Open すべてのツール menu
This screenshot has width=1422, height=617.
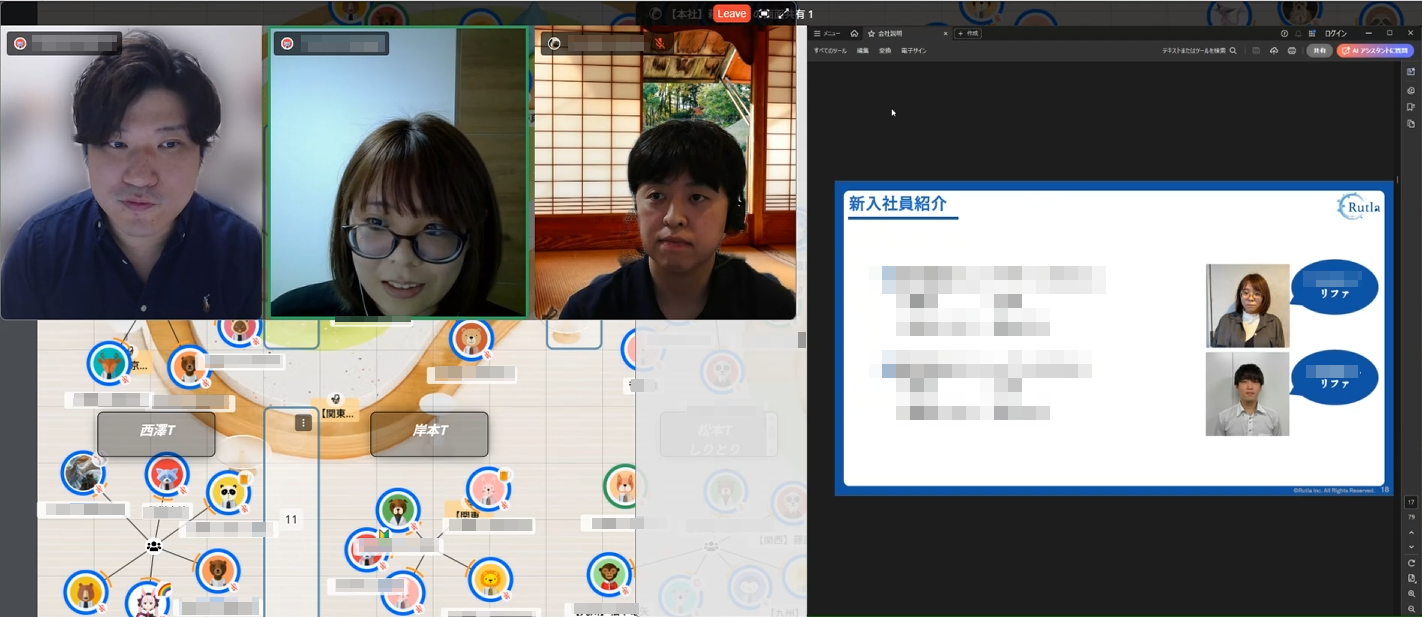pyautogui.click(x=830, y=50)
